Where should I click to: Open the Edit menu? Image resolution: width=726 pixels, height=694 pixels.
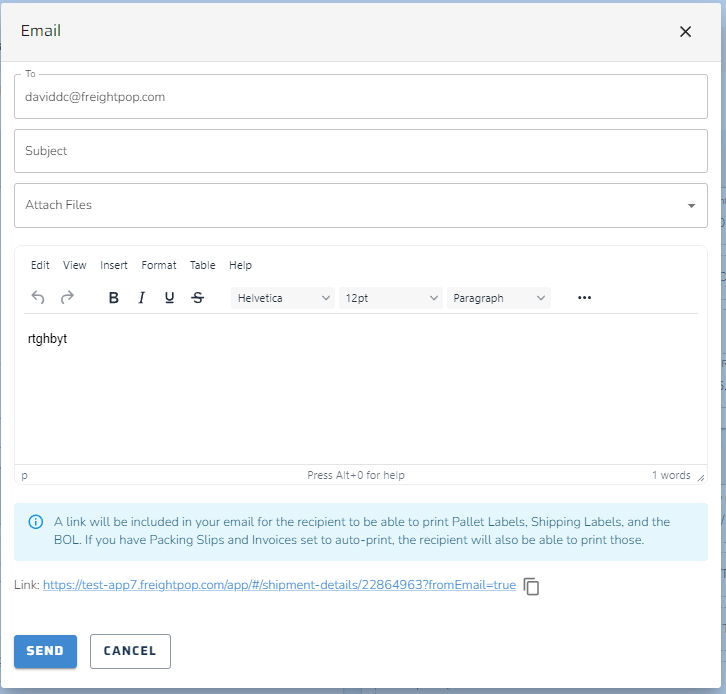40,265
